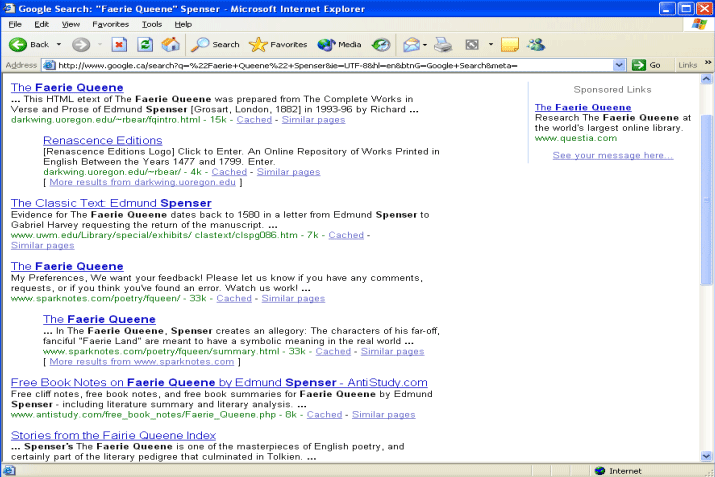Open the Edit menu
The height and width of the screenshot is (477, 715).
(41, 24)
